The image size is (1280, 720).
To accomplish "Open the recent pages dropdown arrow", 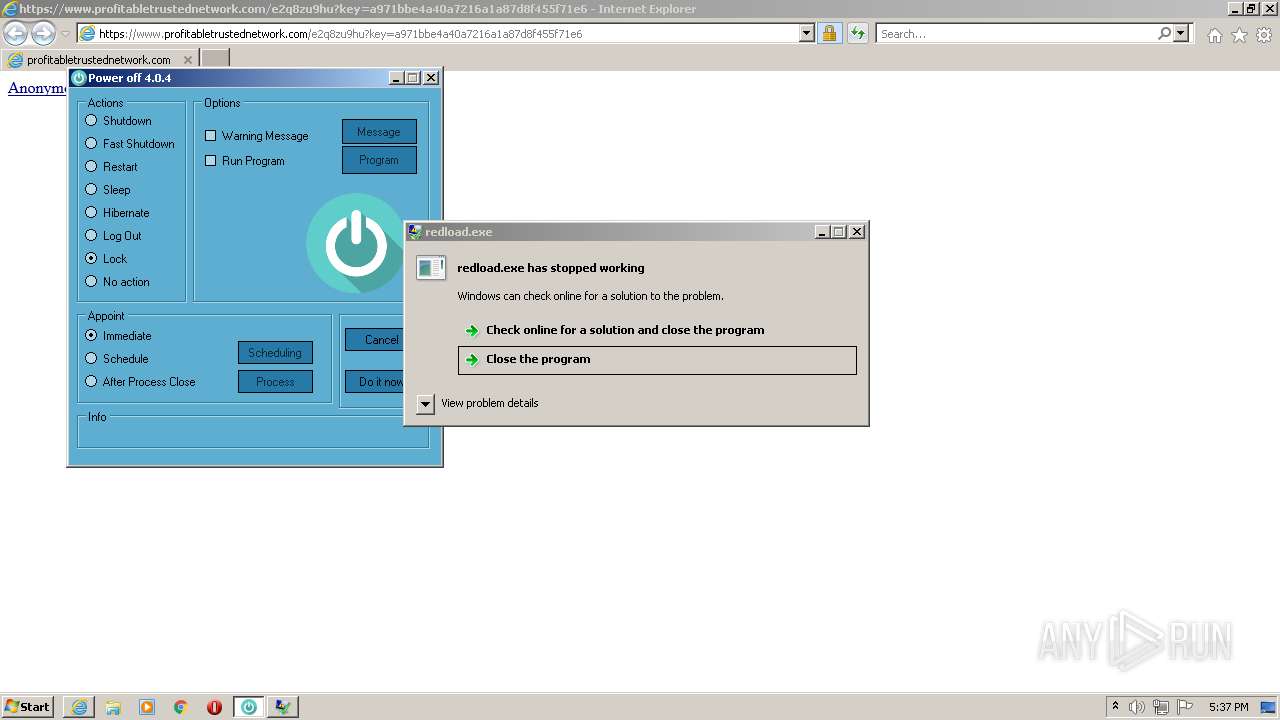I will [65, 34].
